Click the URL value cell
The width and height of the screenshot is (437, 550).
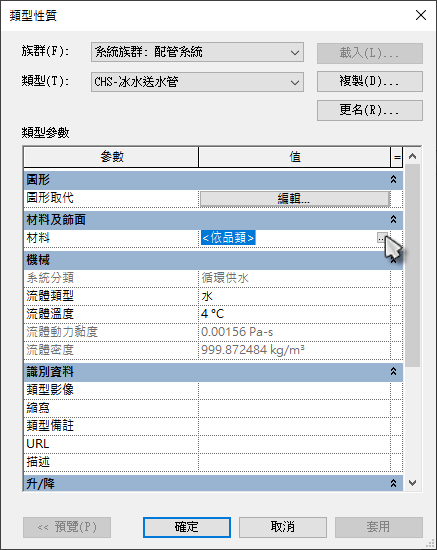click(294, 444)
